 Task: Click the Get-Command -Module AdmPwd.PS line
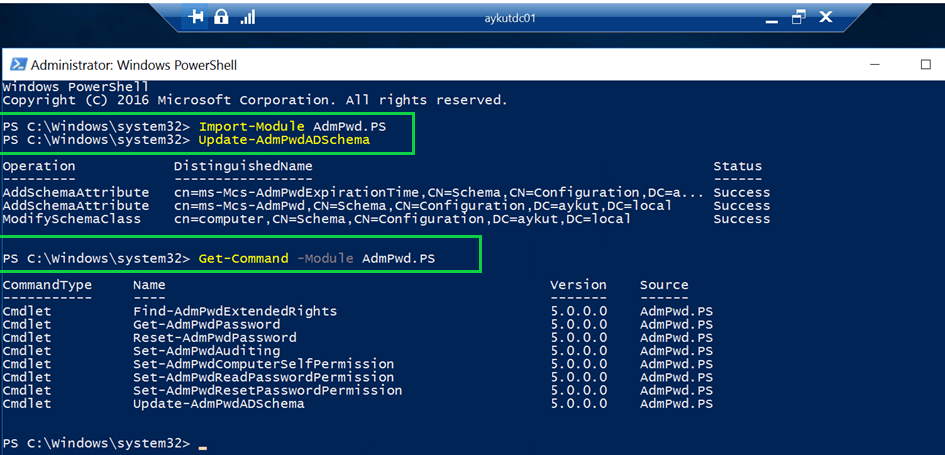click(x=322, y=258)
